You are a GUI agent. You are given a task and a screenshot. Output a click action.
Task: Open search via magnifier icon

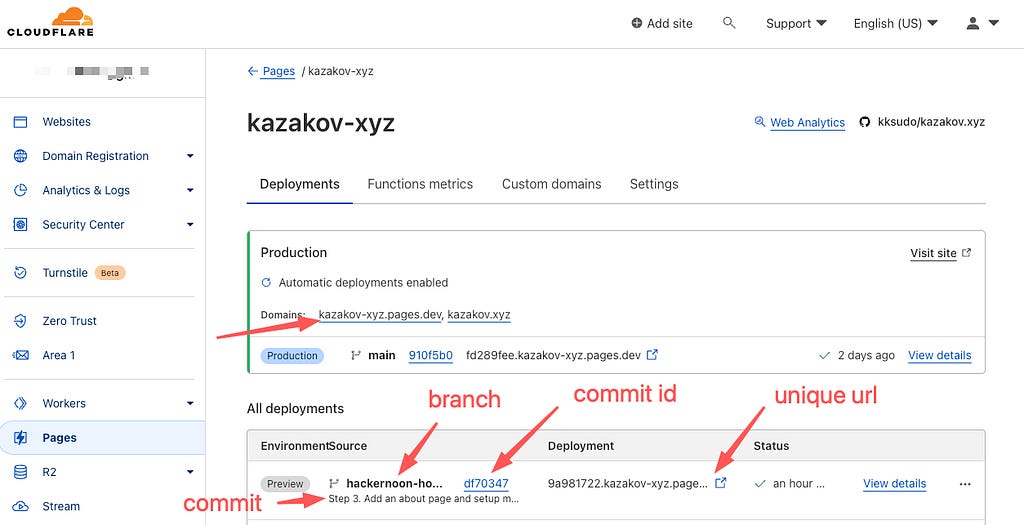pyautogui.click(x=729, y=23)
